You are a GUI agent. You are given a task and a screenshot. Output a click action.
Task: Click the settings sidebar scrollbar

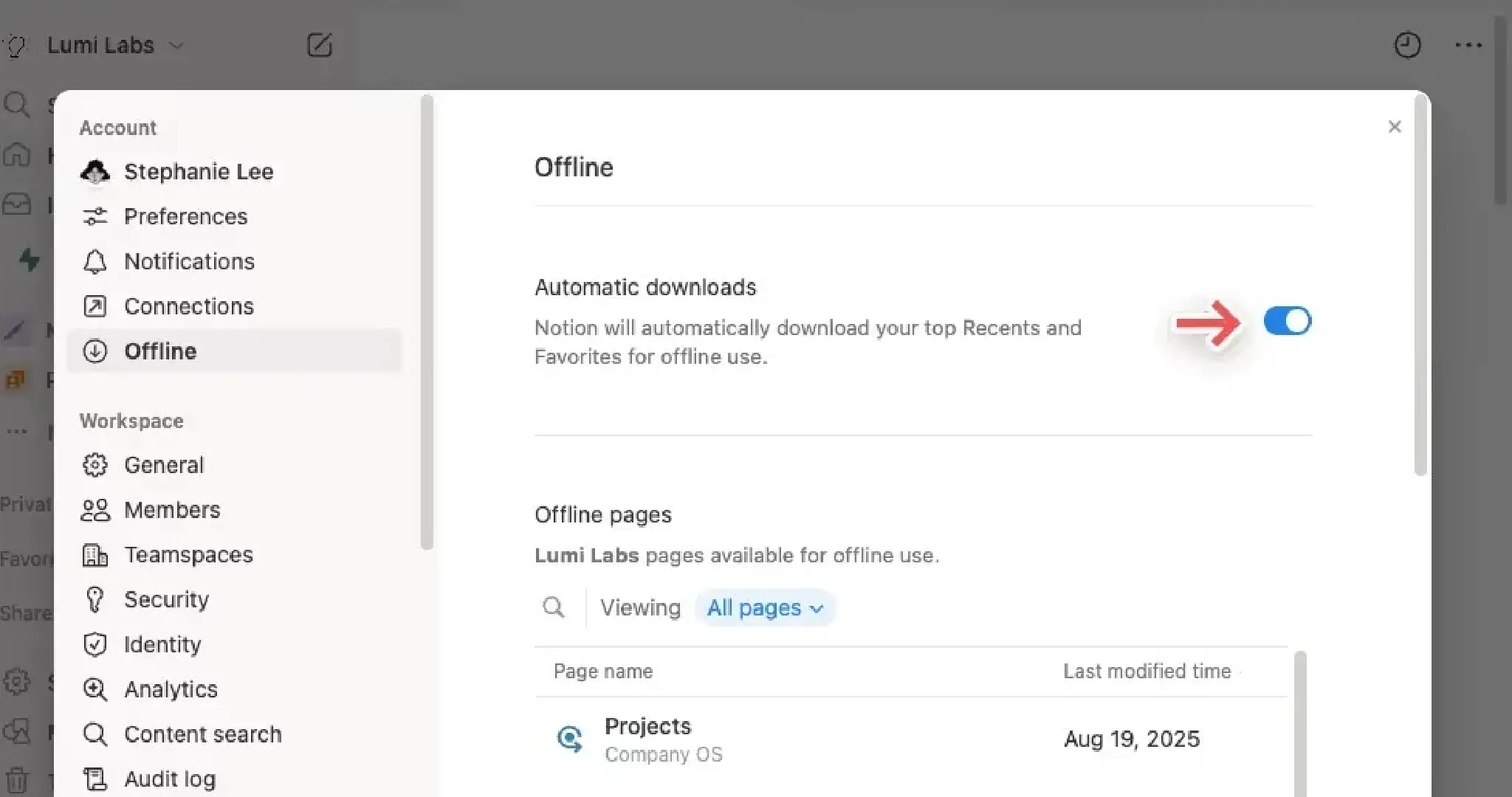[426, 322]
